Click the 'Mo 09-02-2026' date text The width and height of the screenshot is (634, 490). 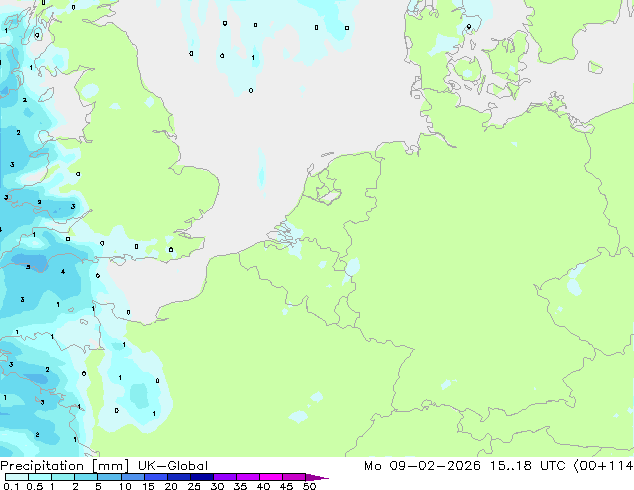(422, 466)
